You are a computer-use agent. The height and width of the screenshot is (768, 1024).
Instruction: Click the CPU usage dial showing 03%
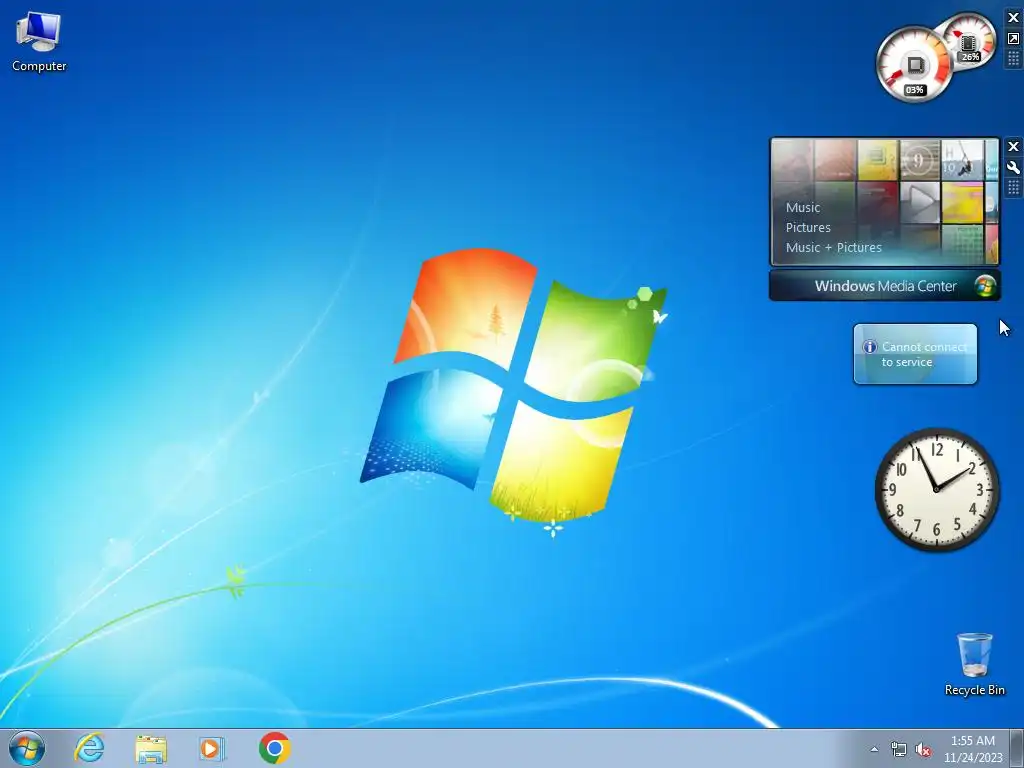click(x=913, y=65)
